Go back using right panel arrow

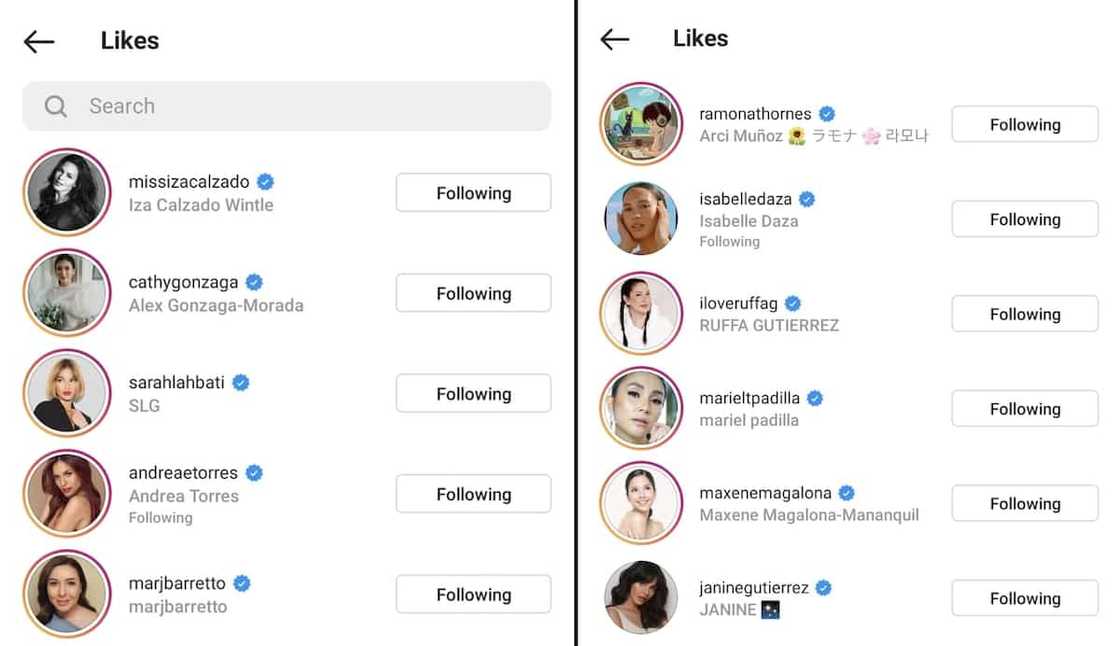(615, 39)
